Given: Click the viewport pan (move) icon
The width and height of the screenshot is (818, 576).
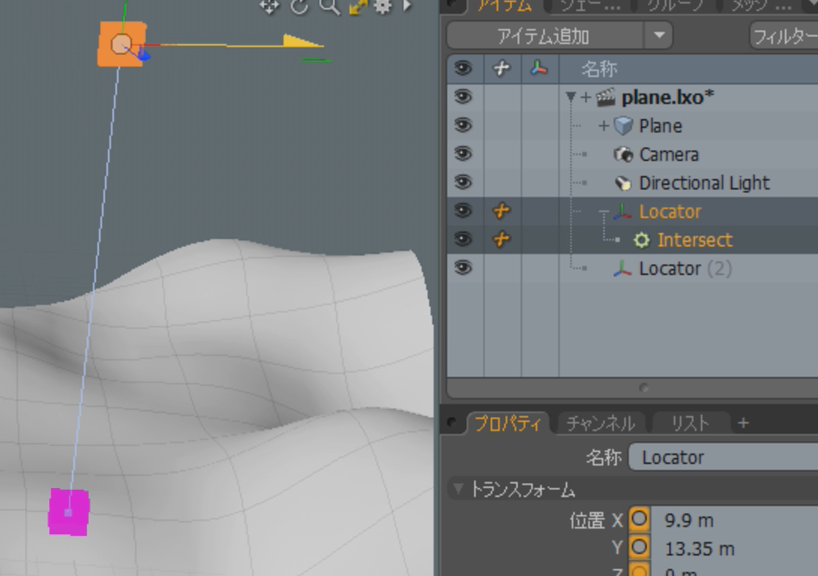Looking at the screenshot, I should (x=269, y=6).
